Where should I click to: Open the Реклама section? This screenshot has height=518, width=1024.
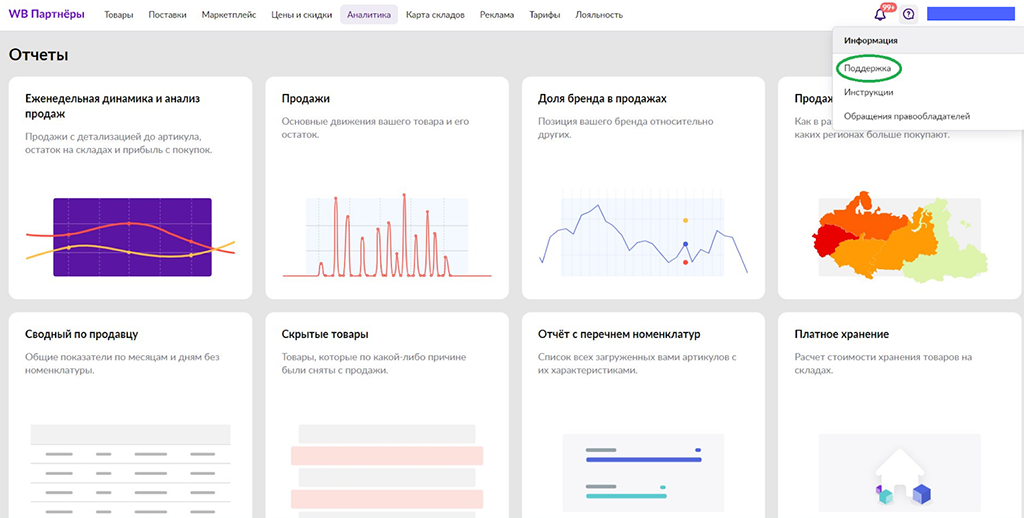pyautogui.click(x=496, y=15)
